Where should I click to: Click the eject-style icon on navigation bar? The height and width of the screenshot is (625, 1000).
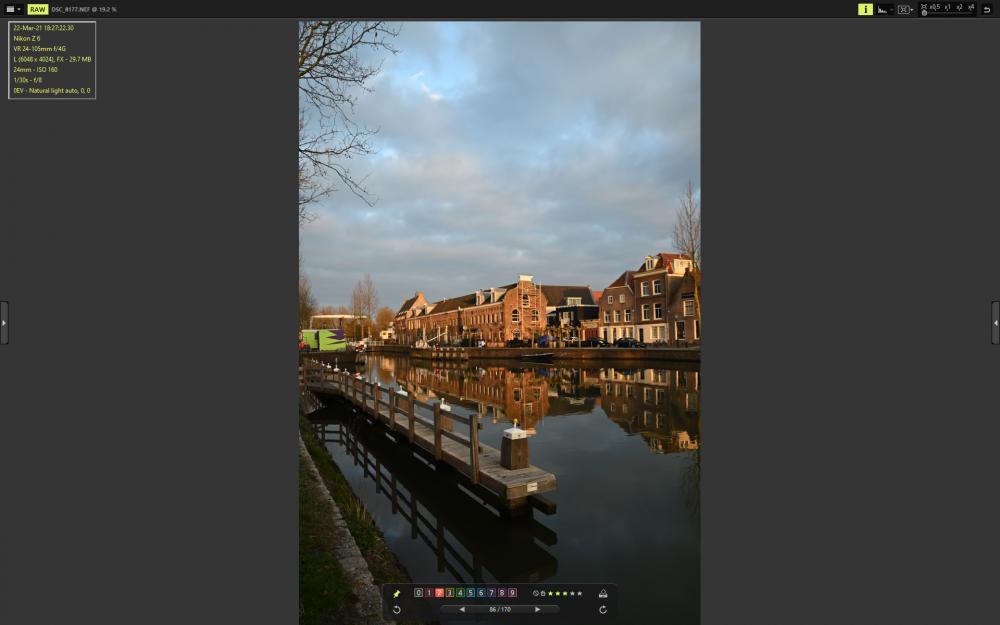[603, 594]
